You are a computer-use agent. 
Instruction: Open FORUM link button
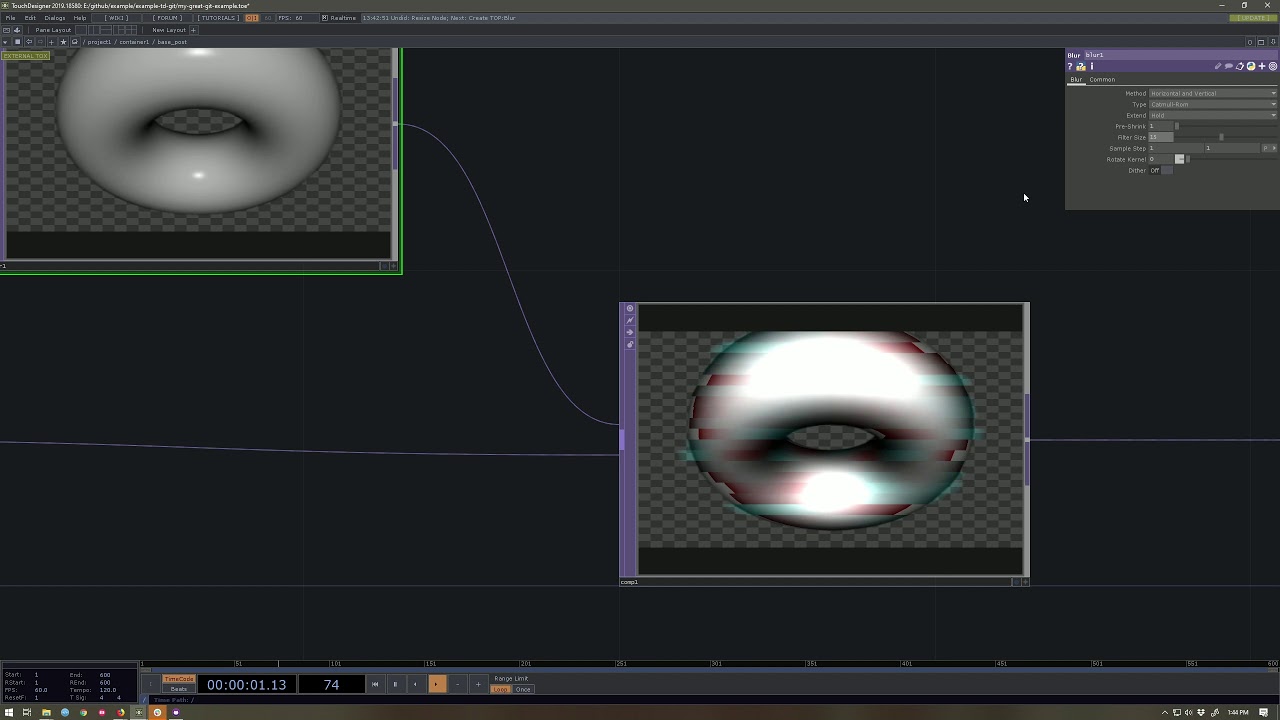[x=167, y=18]
